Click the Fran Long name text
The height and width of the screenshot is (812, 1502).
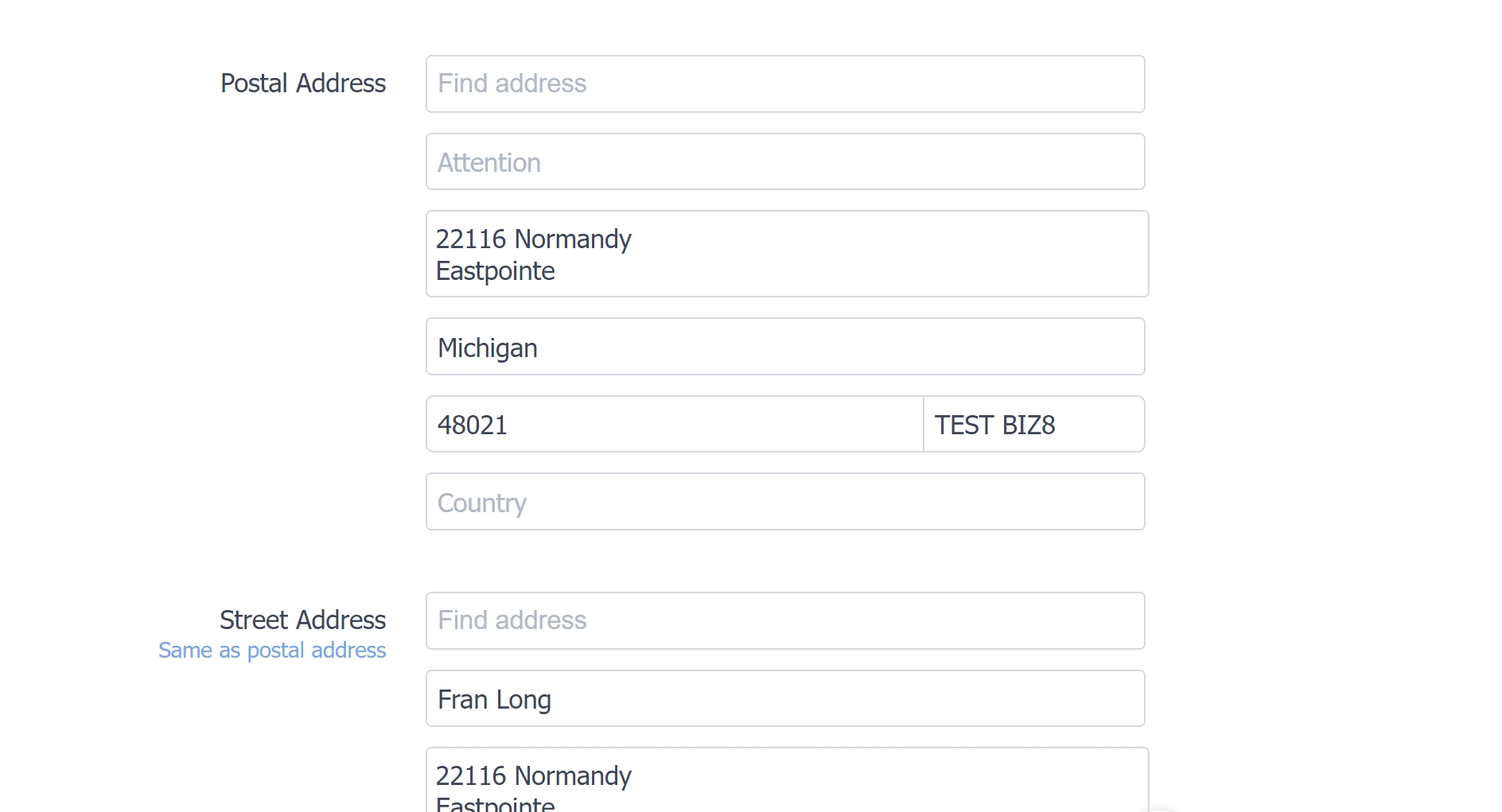click(x=494, y=700)
